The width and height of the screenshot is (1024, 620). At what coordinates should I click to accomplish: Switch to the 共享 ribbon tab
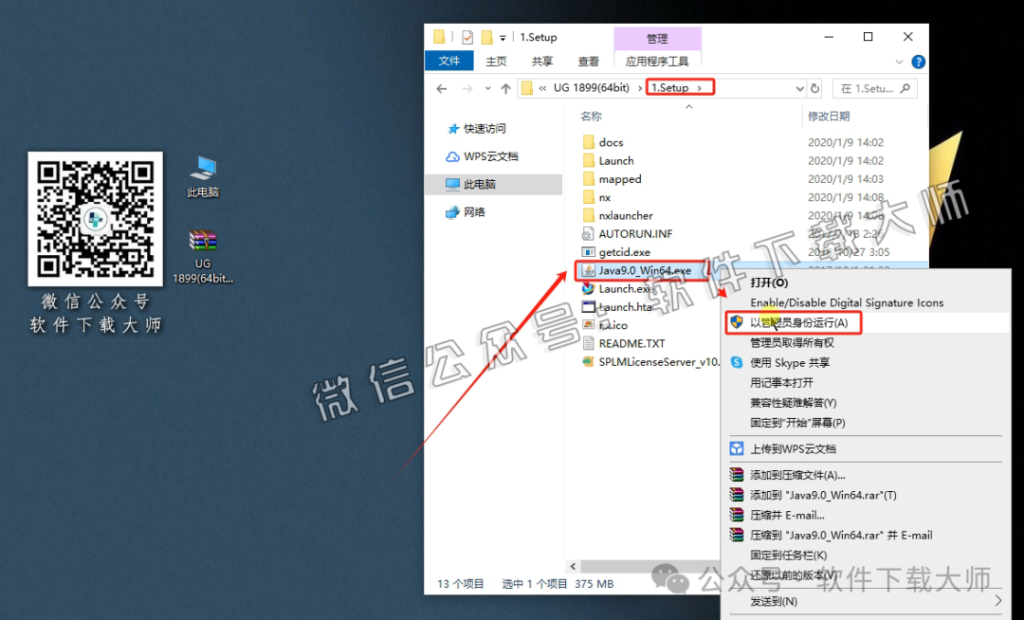click(542, 61)
